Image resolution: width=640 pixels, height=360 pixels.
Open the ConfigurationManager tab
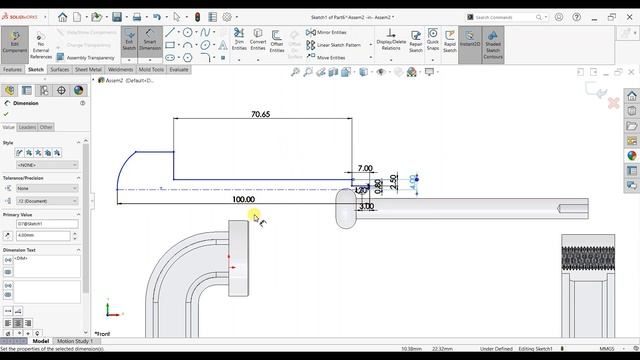pos(44,90)
